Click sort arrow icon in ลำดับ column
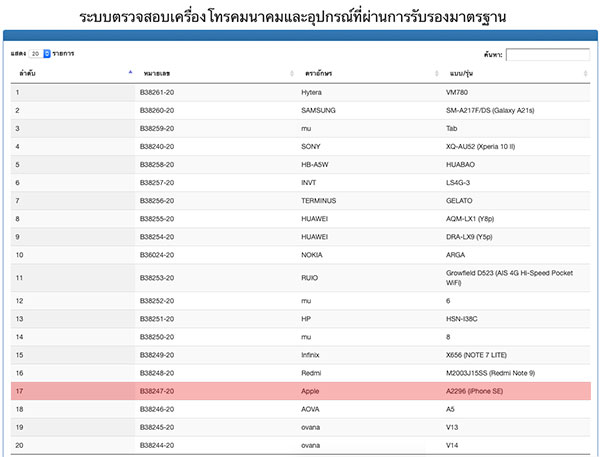This screenshot has height=457, width=600. point(129,73)
